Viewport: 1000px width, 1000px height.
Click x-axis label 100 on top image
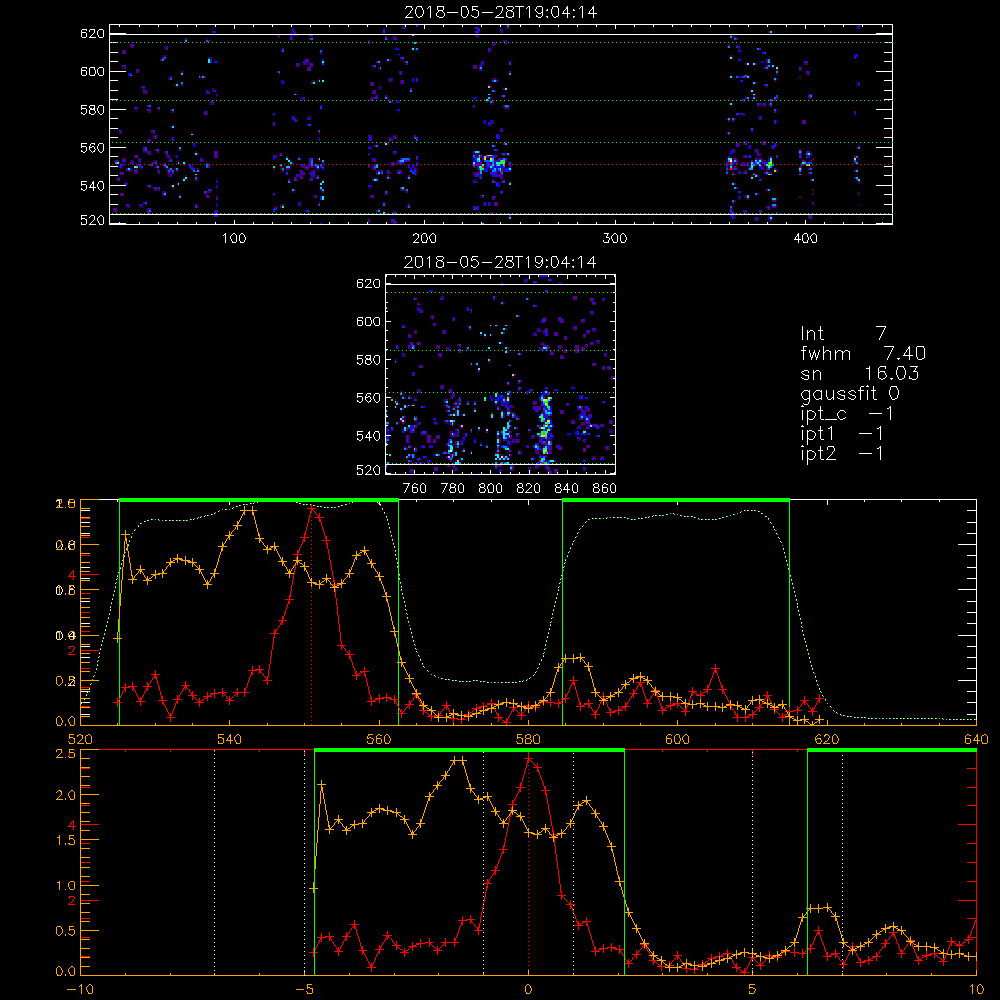[234, 239]
